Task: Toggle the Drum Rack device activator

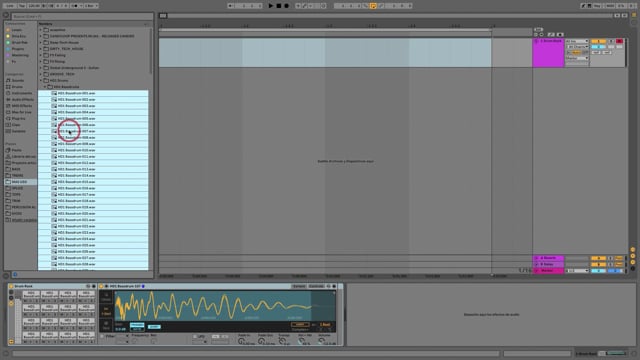Action: click(x=11, y=286)
